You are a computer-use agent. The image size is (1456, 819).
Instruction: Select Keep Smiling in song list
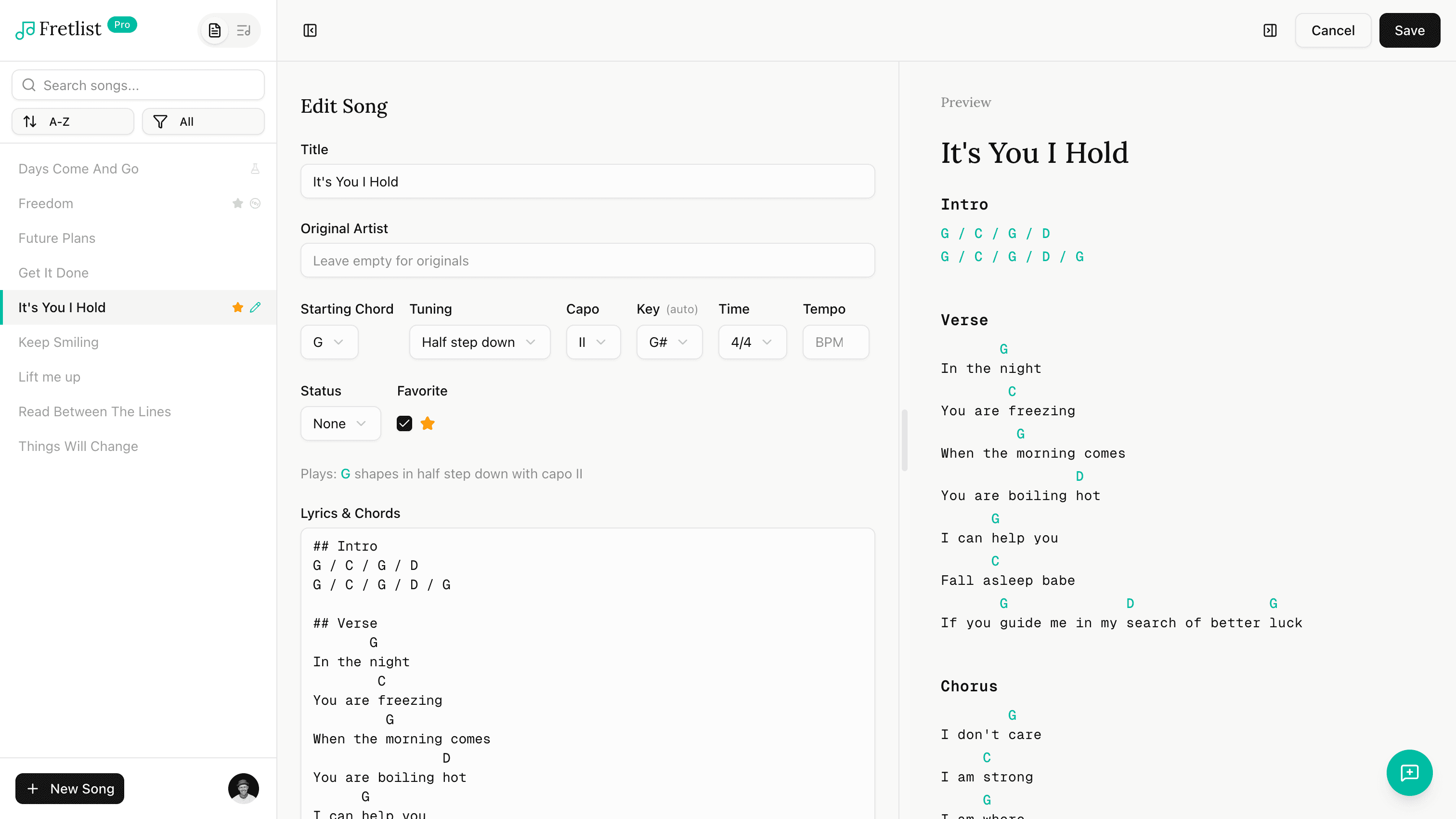tap(58, 342)
